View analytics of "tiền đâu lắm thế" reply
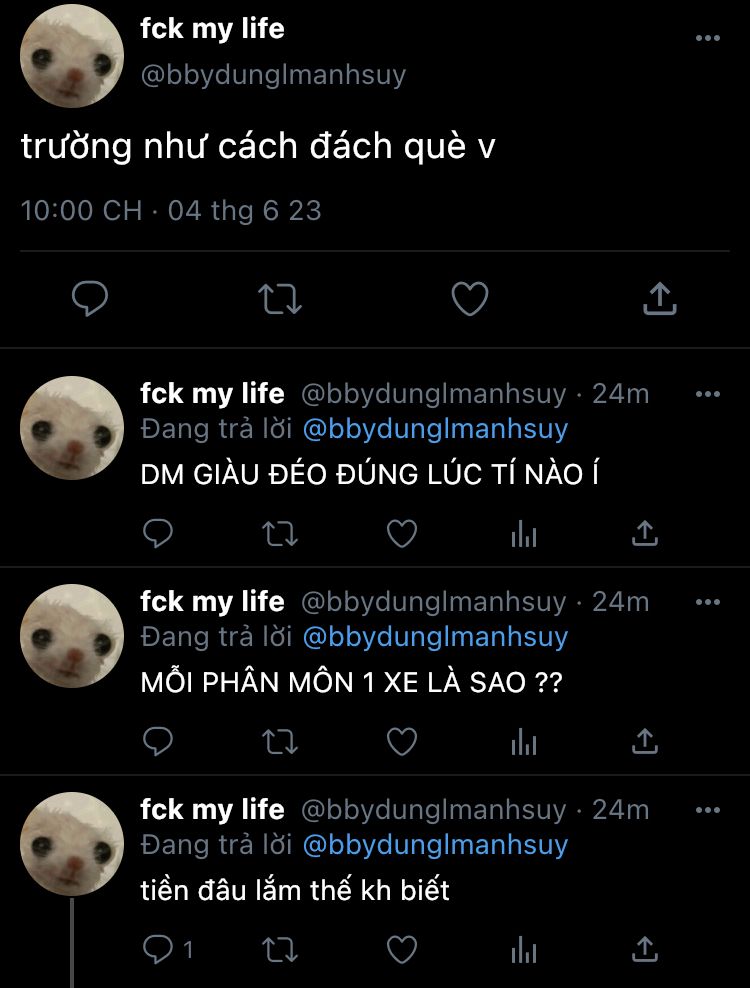Viewport: 750px width, 988px height. [x=524, y=950]
